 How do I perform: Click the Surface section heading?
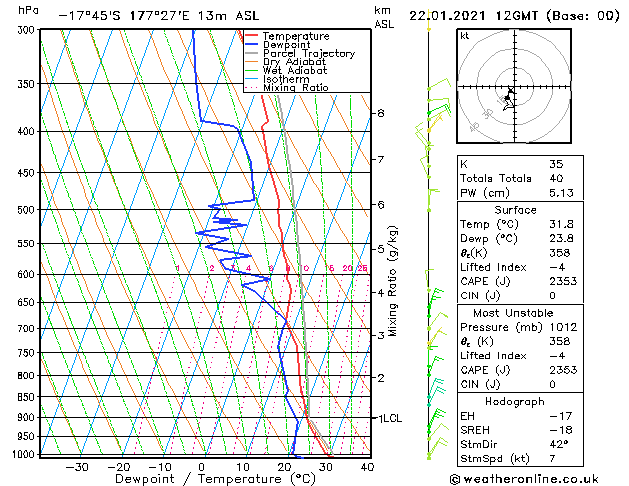click(x=515, y=210)
